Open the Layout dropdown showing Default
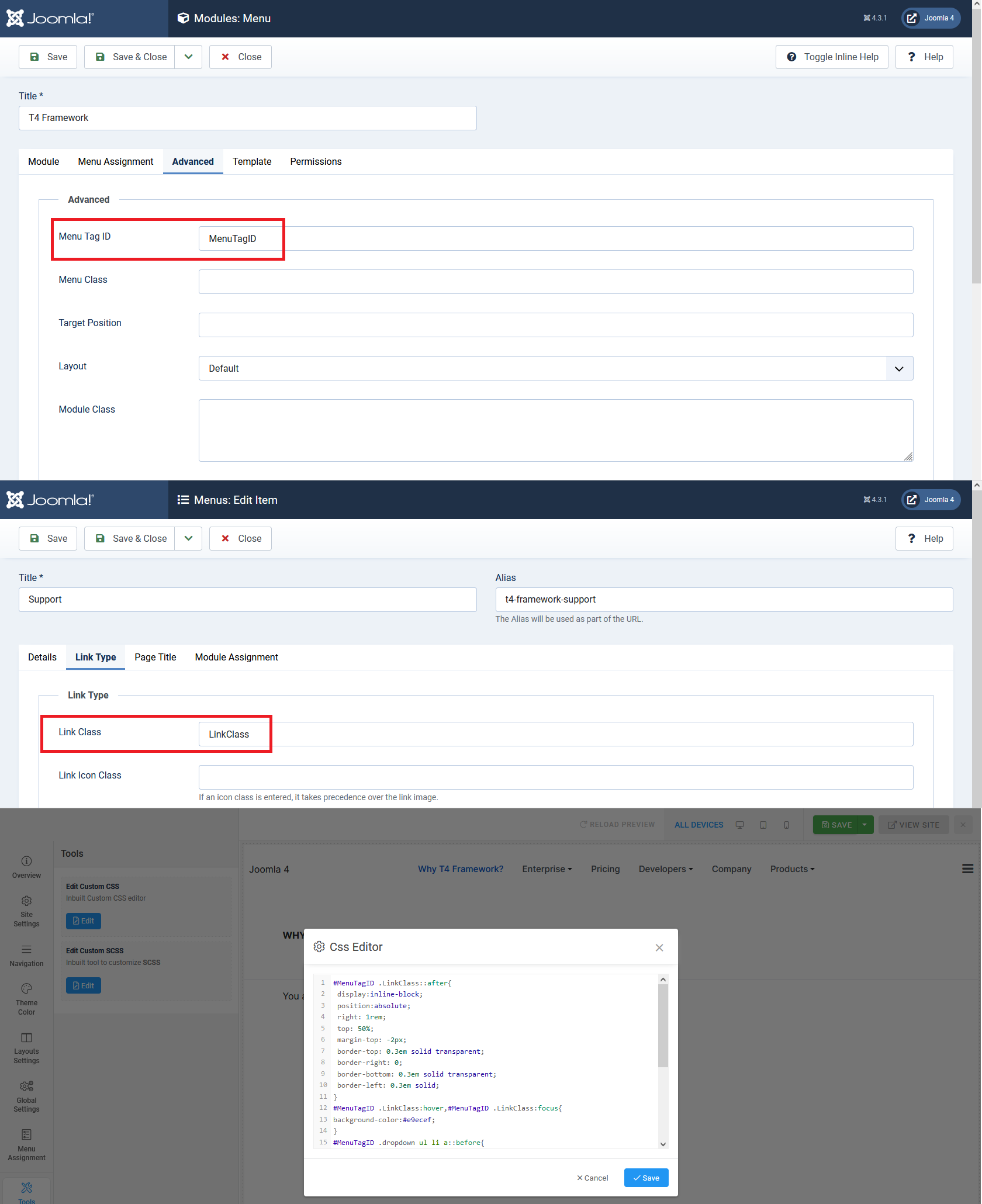 pos(556,368)
